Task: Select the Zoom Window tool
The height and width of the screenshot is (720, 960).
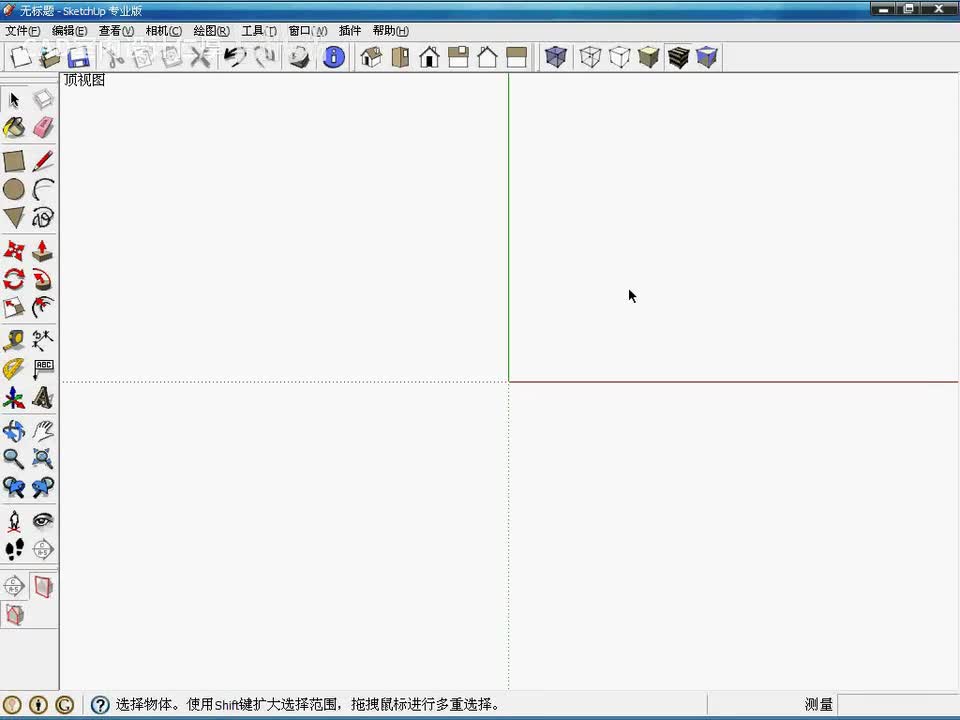Action: pyautogui.click(x=43, y=459)
